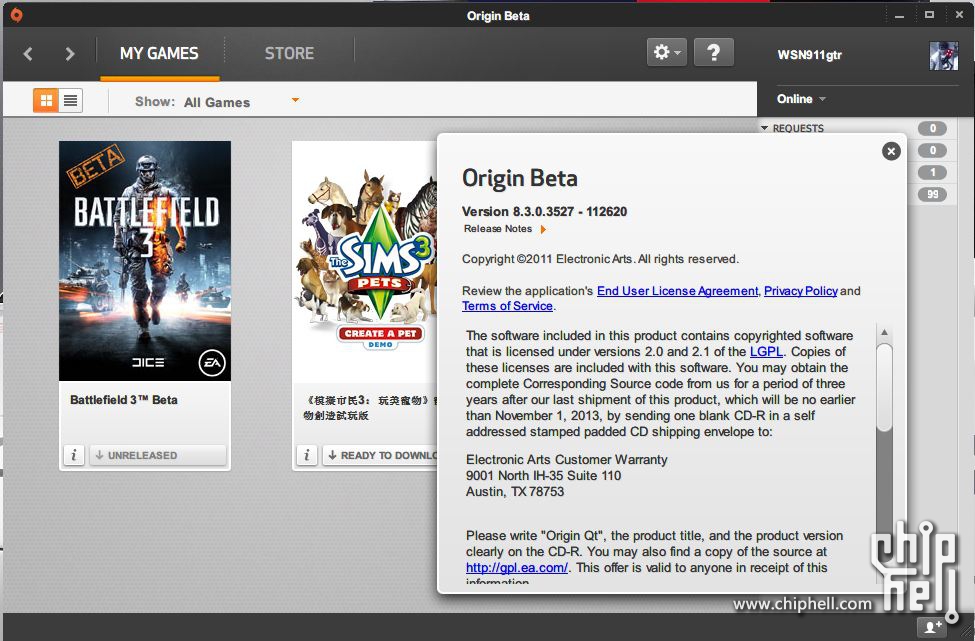Open the Show All Games filter dropdown
975x641 pixels.
[x=217, y=101]
